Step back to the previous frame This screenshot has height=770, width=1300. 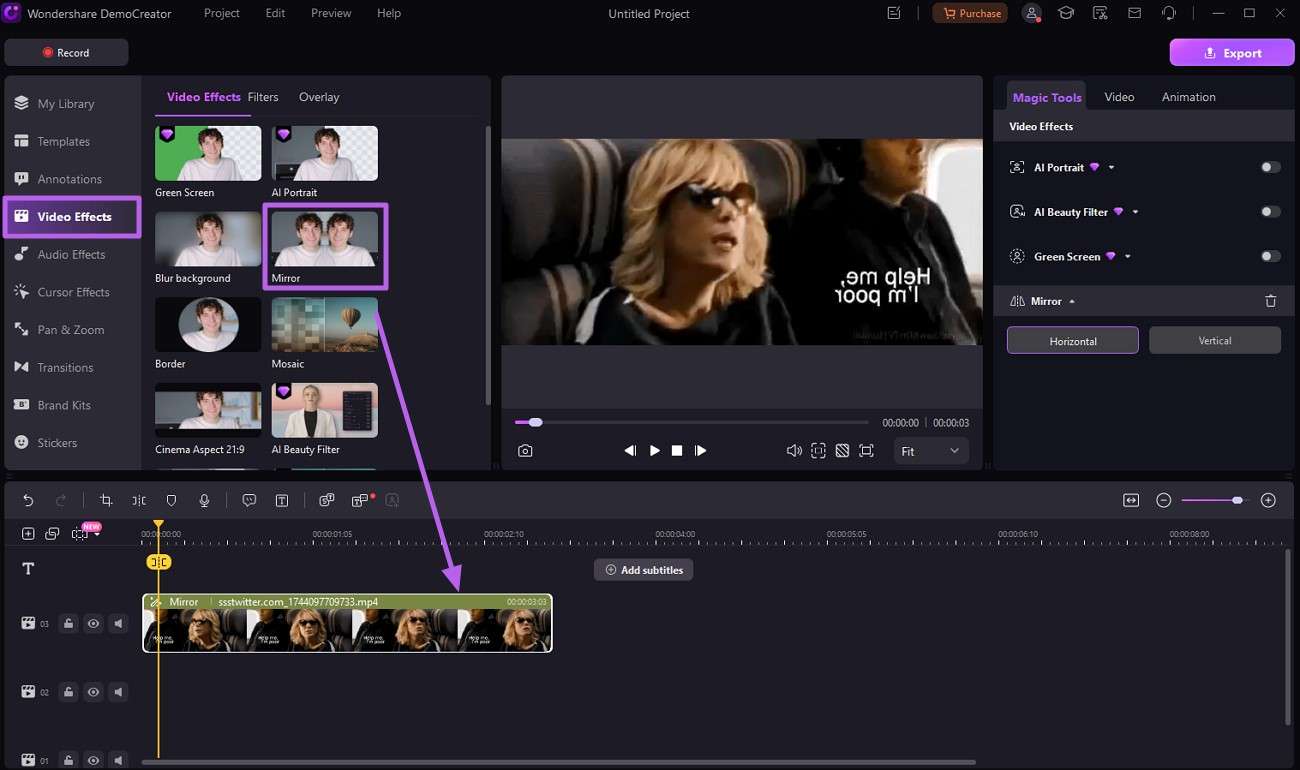630,451
